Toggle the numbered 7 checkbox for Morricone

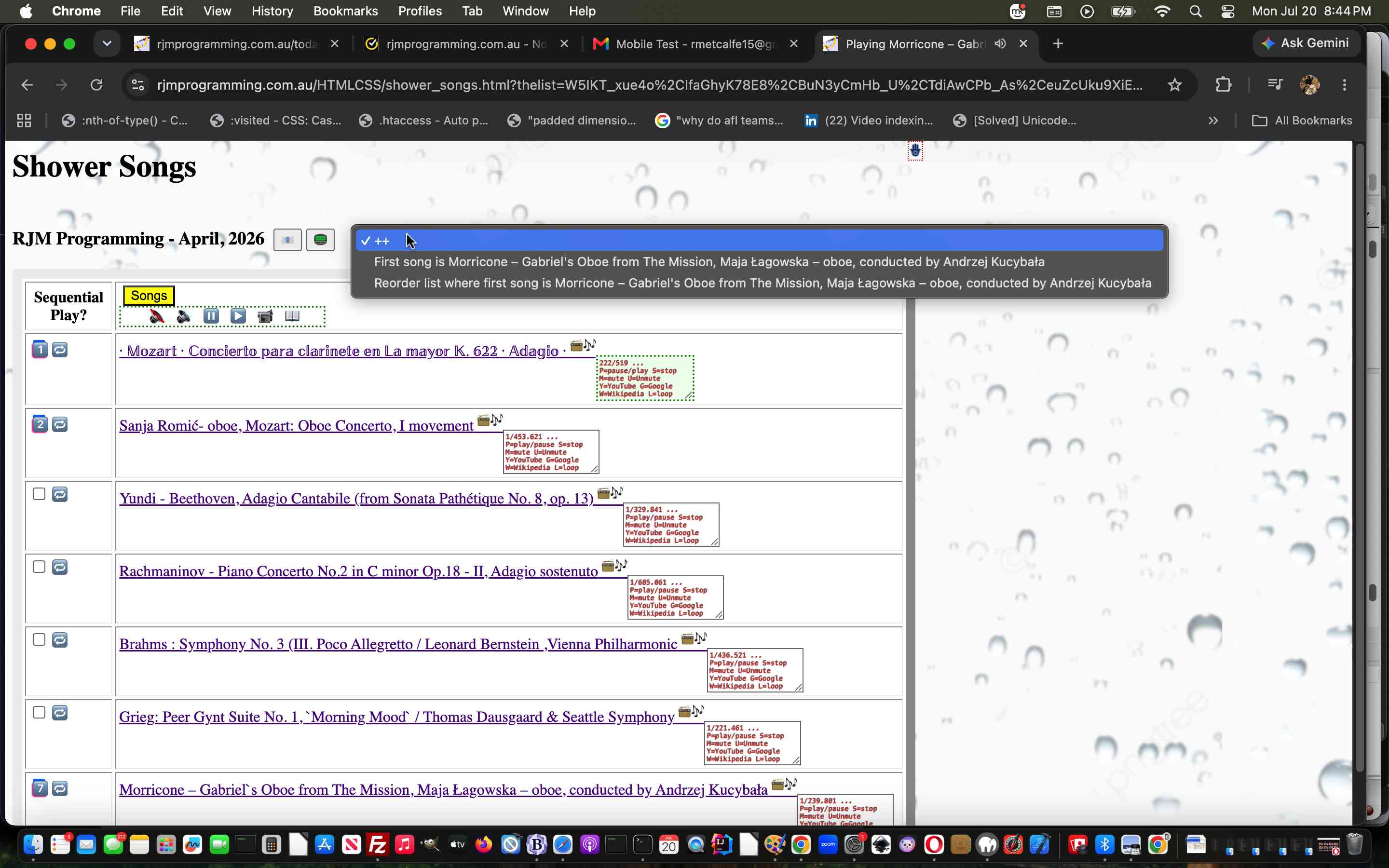pos(40,788)
